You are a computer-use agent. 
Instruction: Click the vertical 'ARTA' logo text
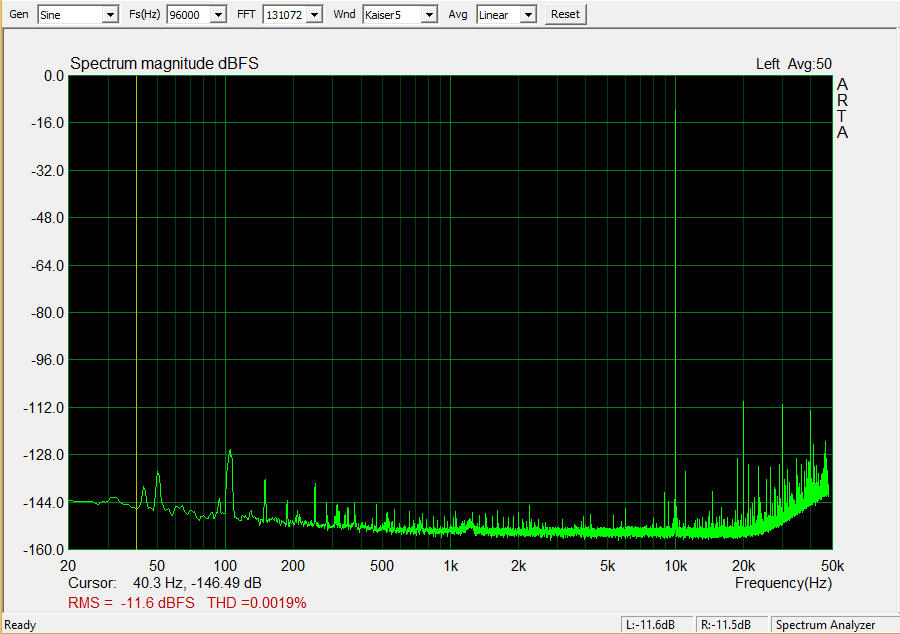(842, 108)
